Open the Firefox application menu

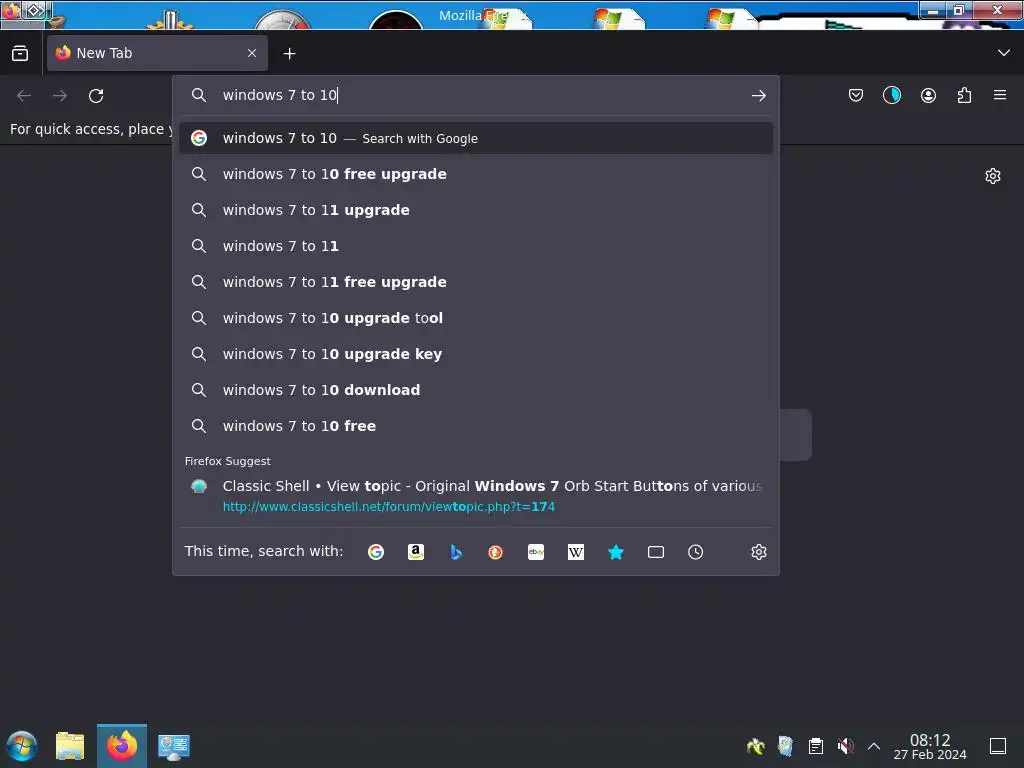pyautogui.click(x=1000, y=95)
